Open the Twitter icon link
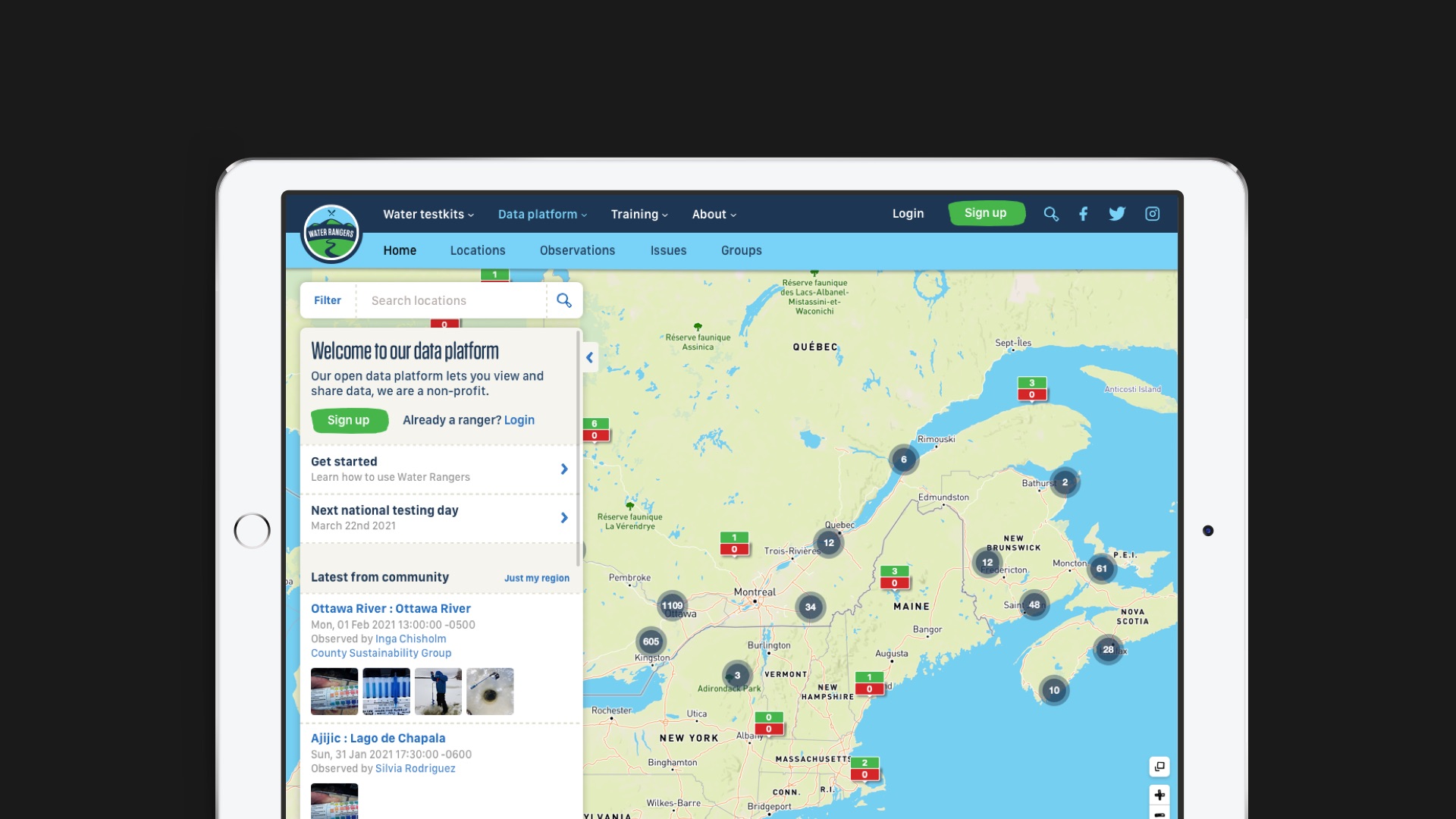Image resolution: width=1456 pixels, height=819 pixels. 1117,214
